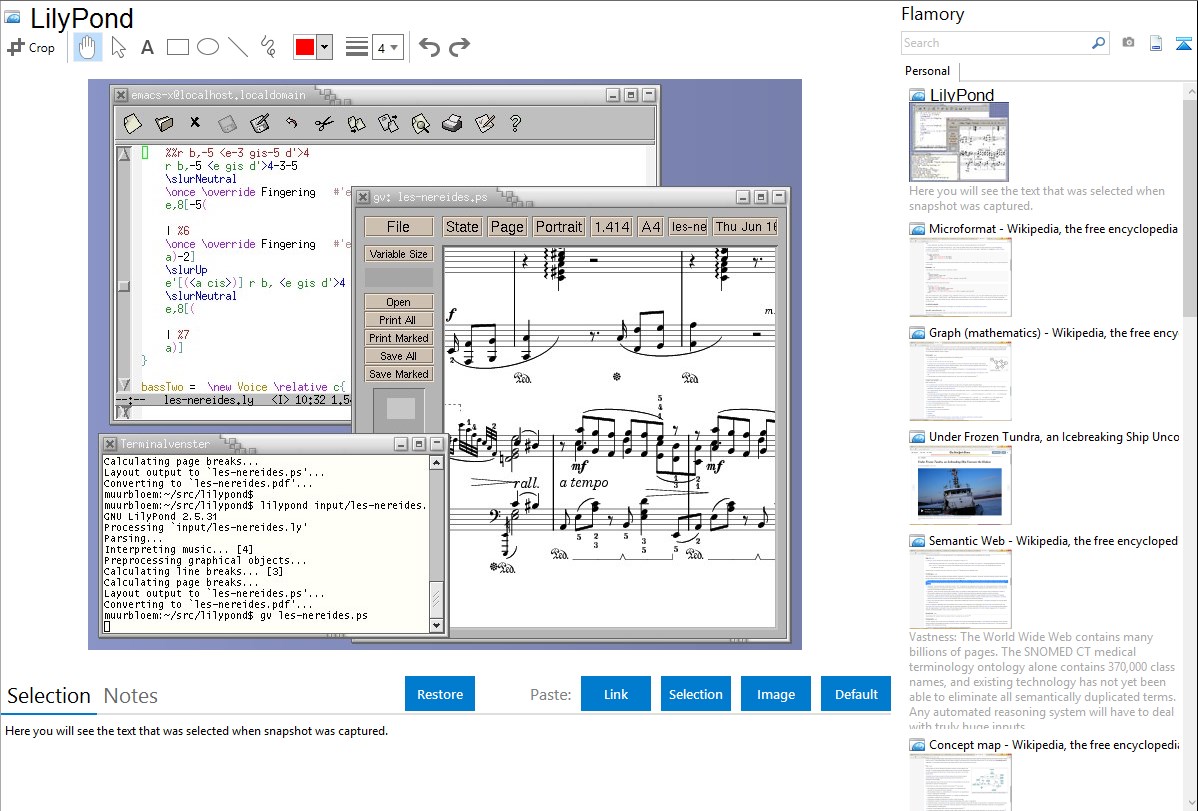Click the paste Link button
The height and width of the screenshot is (811, 1198).
(616, 694)
